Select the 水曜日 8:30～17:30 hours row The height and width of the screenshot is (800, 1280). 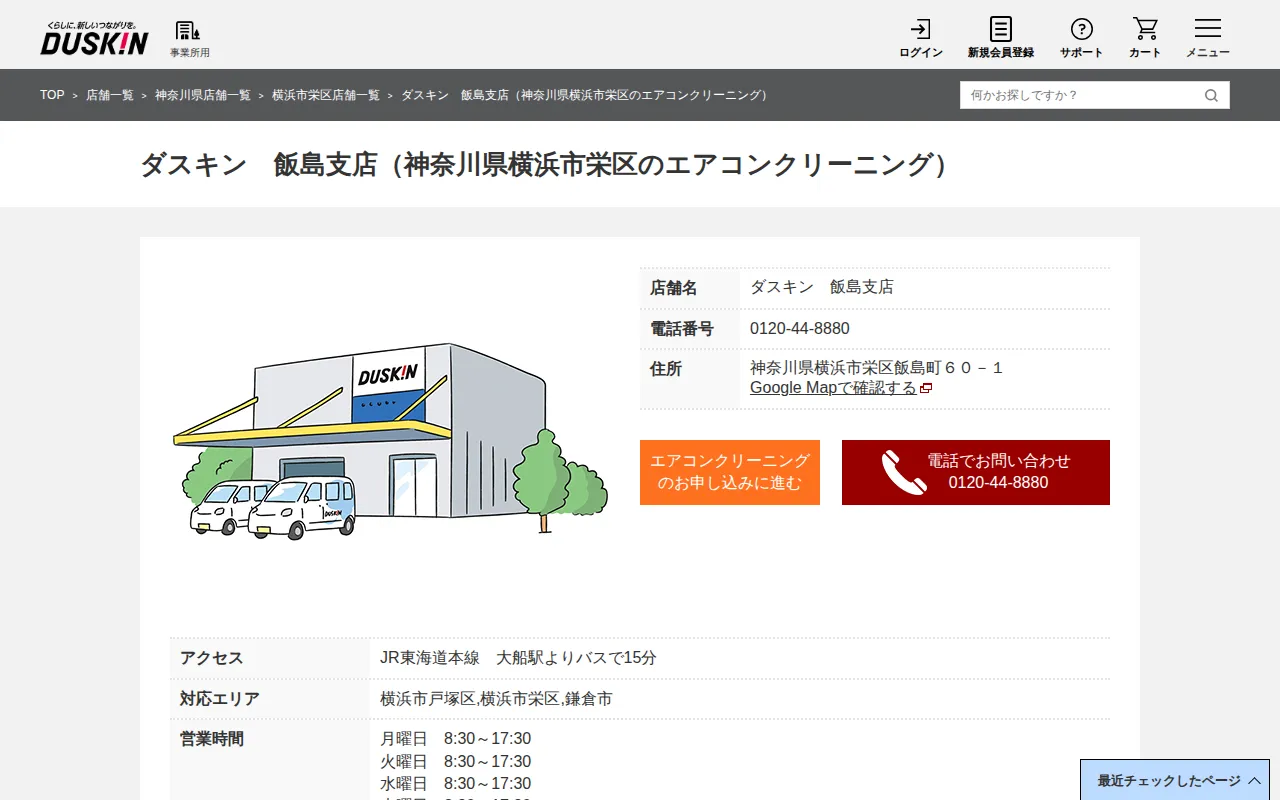coord(456,784)
